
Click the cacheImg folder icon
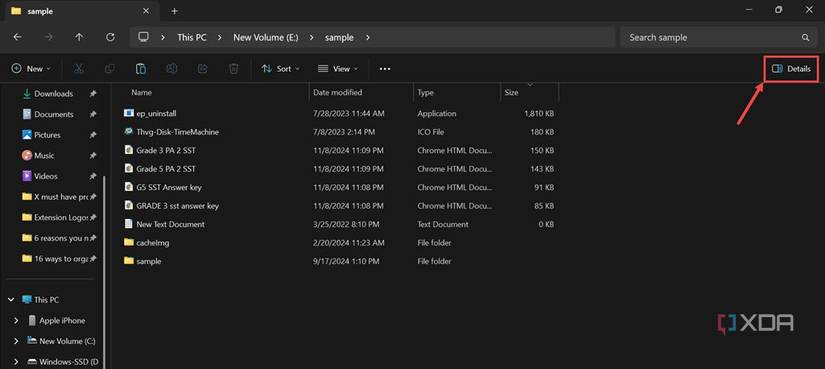128,243
